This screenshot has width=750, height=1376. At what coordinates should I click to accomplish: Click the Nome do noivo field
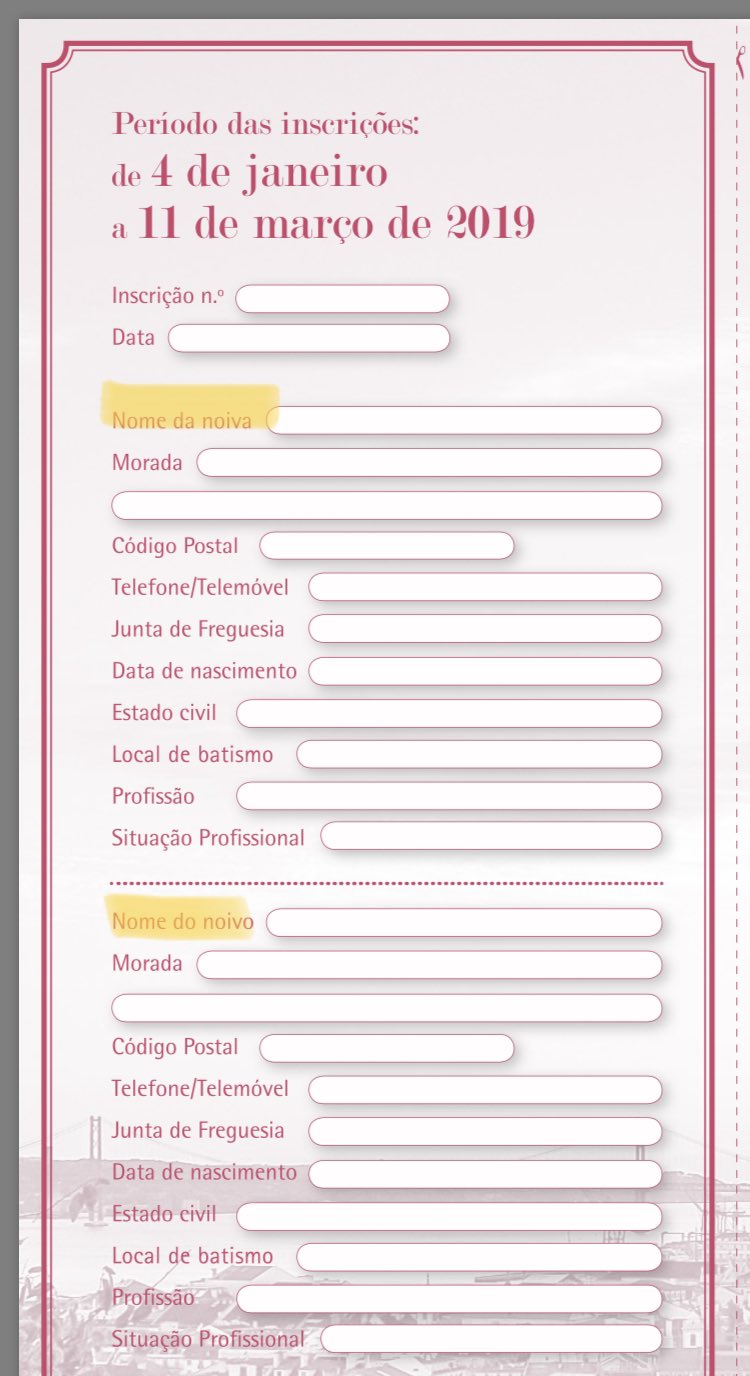click(x=464, y=922)
